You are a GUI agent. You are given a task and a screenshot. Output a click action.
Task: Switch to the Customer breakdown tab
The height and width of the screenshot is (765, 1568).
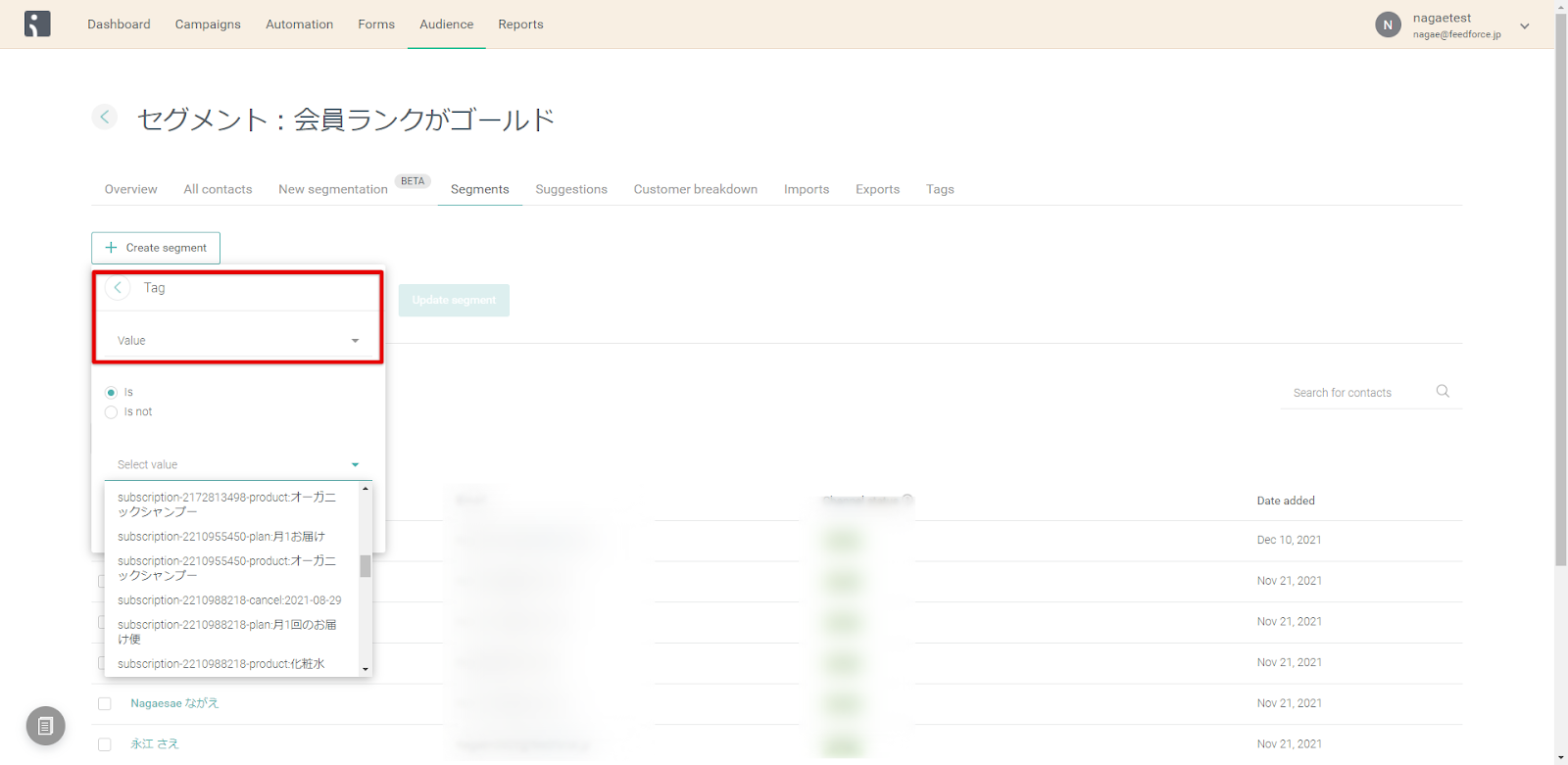pos(695,189)
